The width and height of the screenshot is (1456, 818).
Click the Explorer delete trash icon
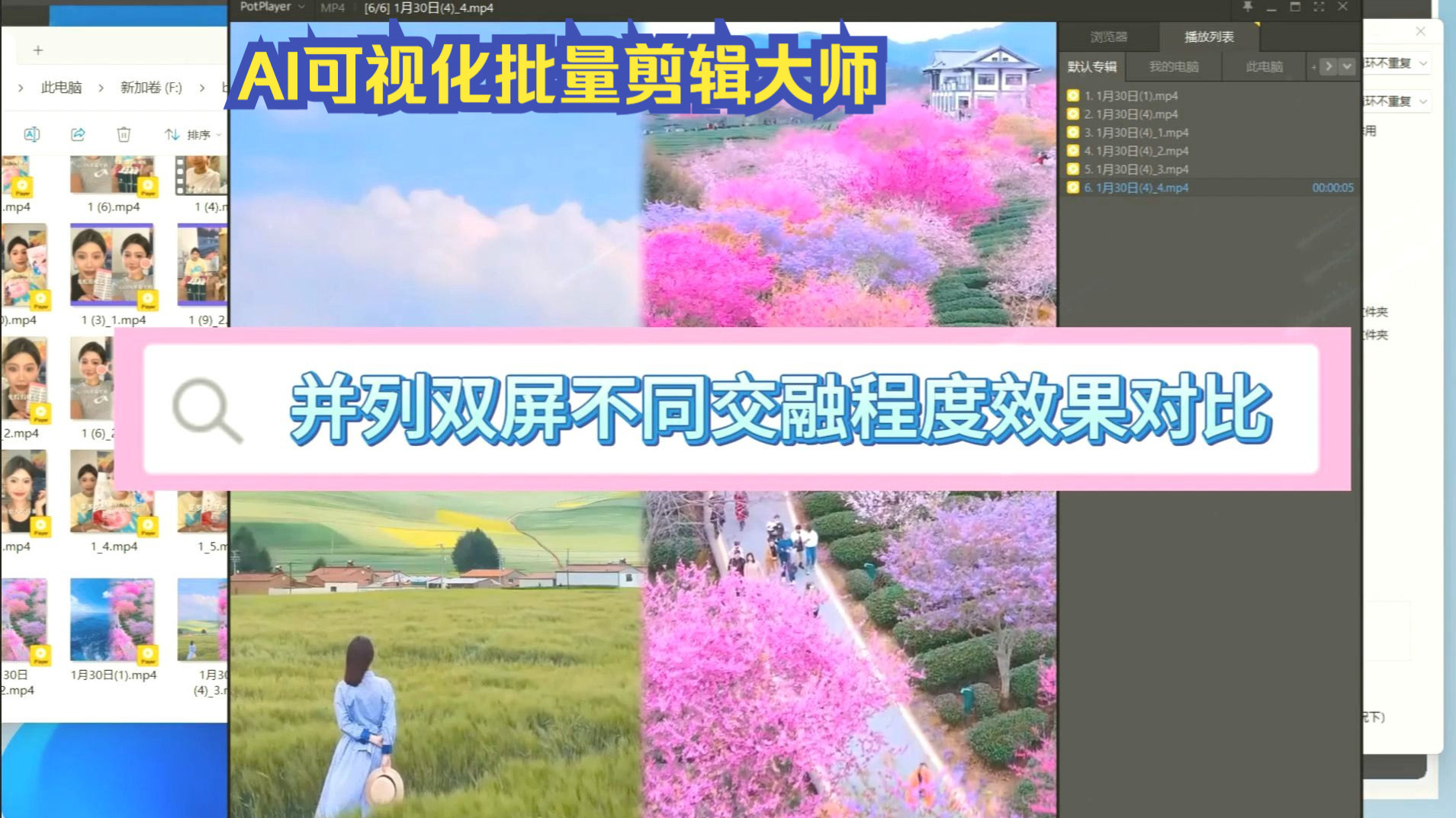[124, 134]
